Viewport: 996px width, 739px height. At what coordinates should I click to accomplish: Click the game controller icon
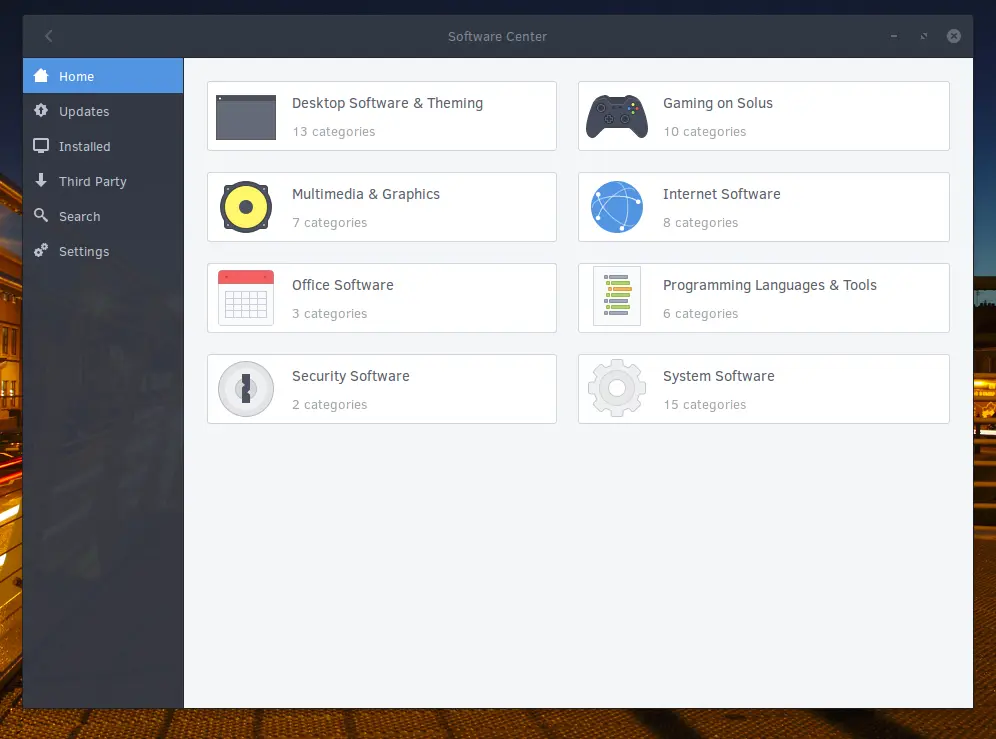(x=616, y=116)
